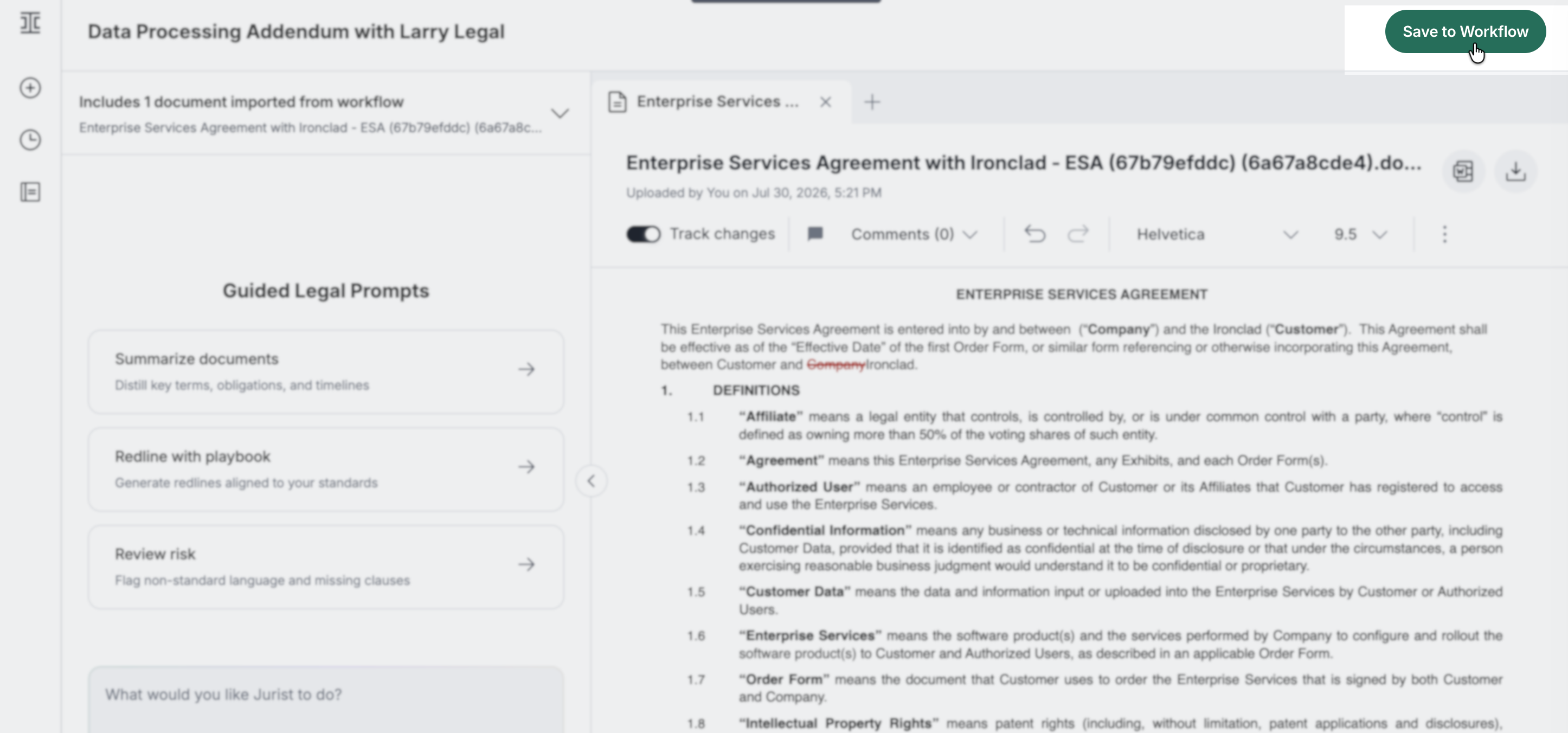The width and height of the screenshot is (1568, 733).
Task: Click the 'Agreement' definition term in 1.2
Action: pos(781,460)
